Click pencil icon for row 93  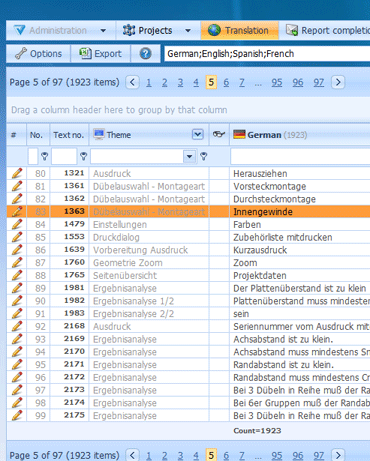[17, 339]
